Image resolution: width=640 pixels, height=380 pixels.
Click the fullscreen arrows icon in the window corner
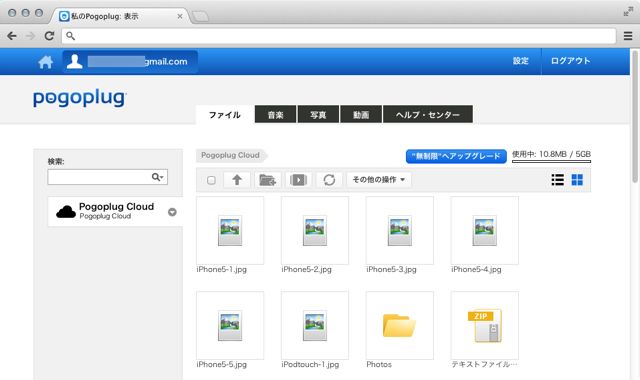pyautogui.click(x=628, y=11)
